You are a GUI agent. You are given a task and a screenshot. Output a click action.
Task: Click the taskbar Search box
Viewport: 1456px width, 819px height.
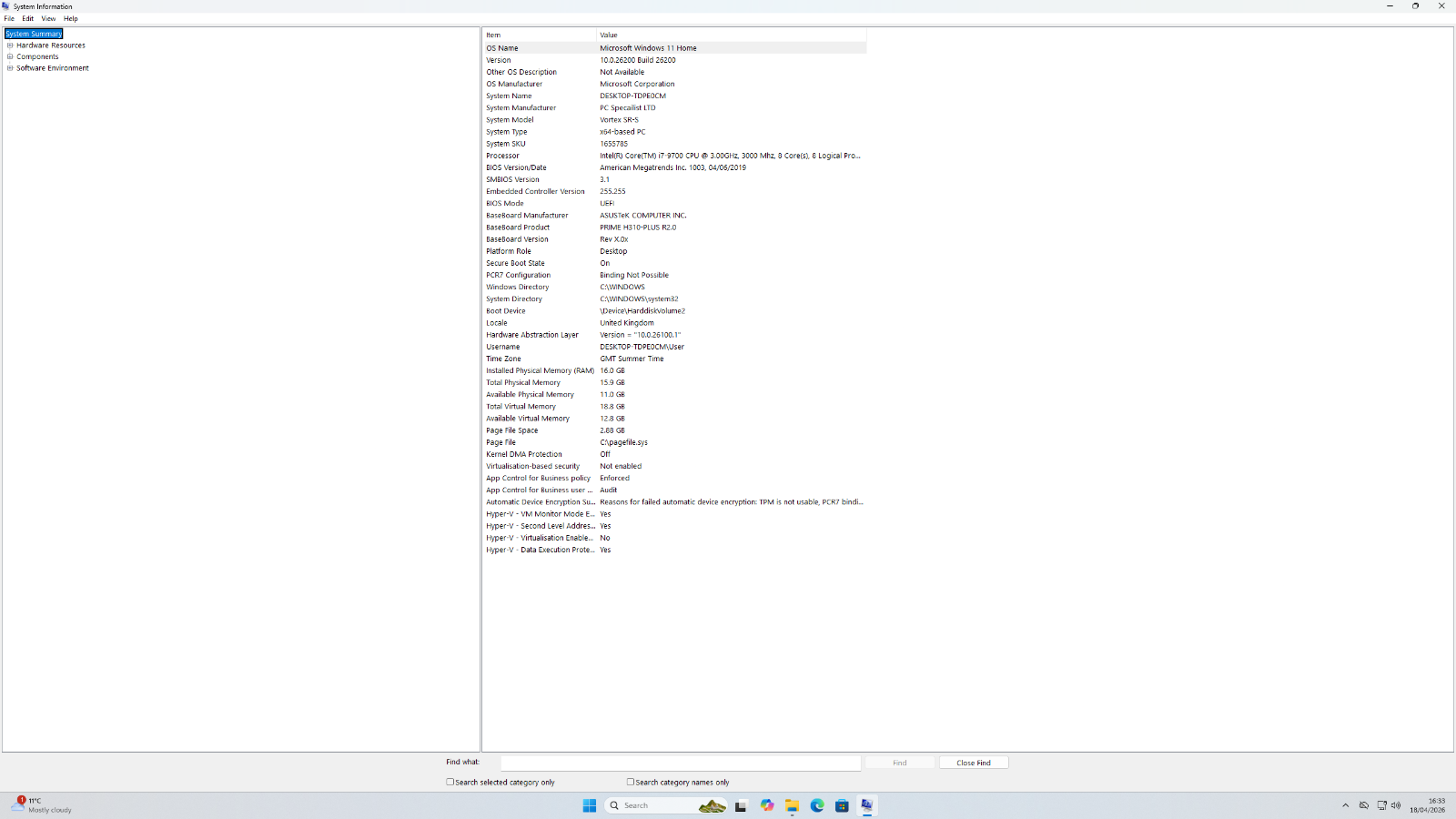point(666,805)
